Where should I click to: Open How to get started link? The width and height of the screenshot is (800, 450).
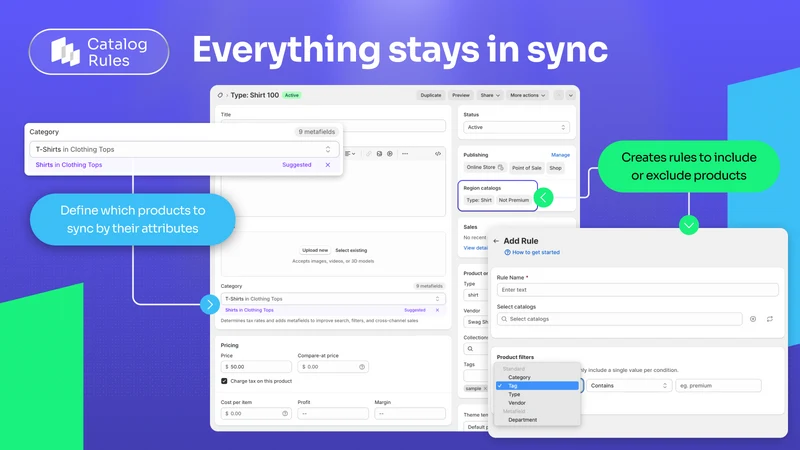click(536, 253)
